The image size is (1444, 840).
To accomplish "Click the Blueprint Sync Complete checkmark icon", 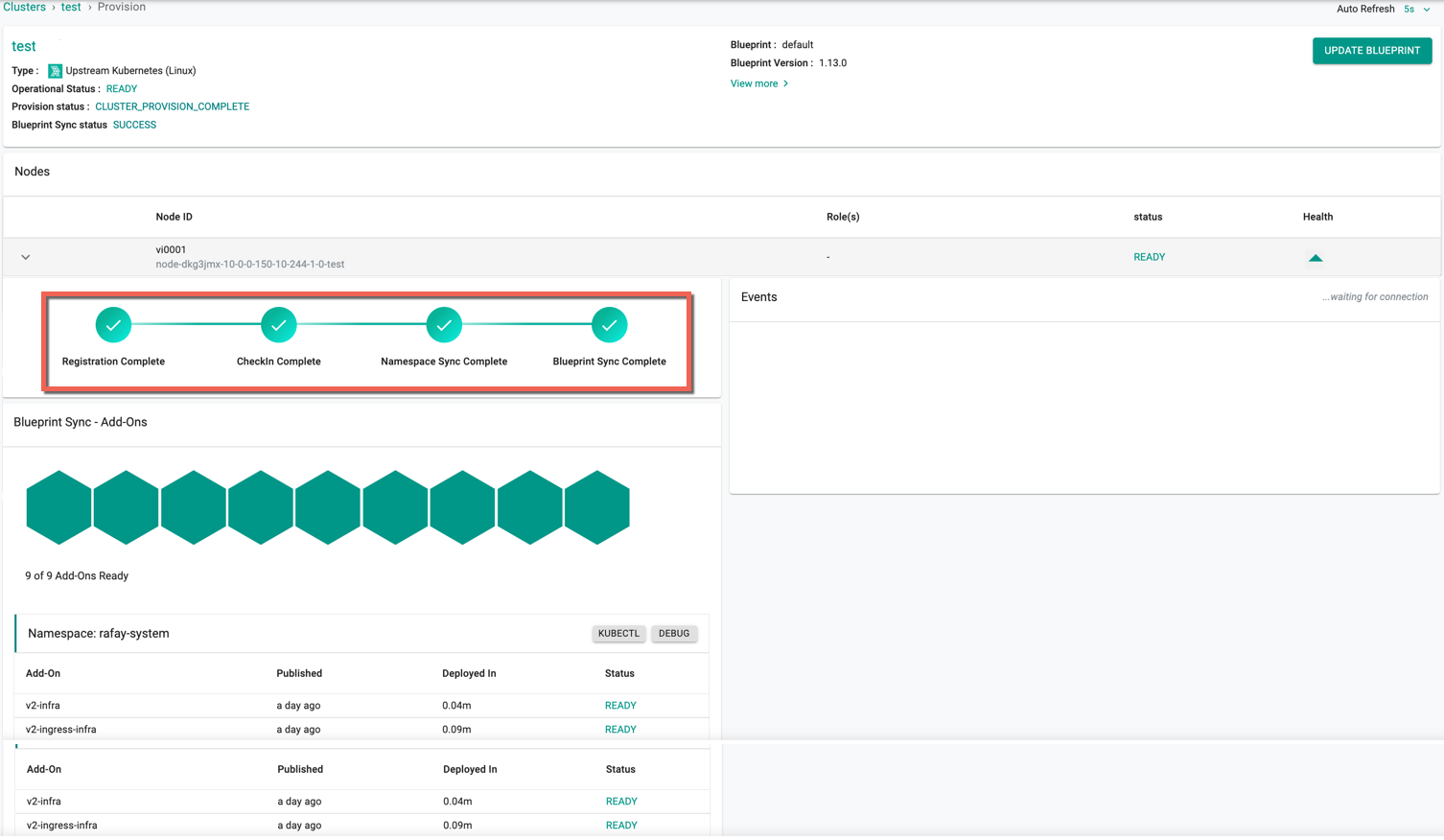I will pos(610,325).
